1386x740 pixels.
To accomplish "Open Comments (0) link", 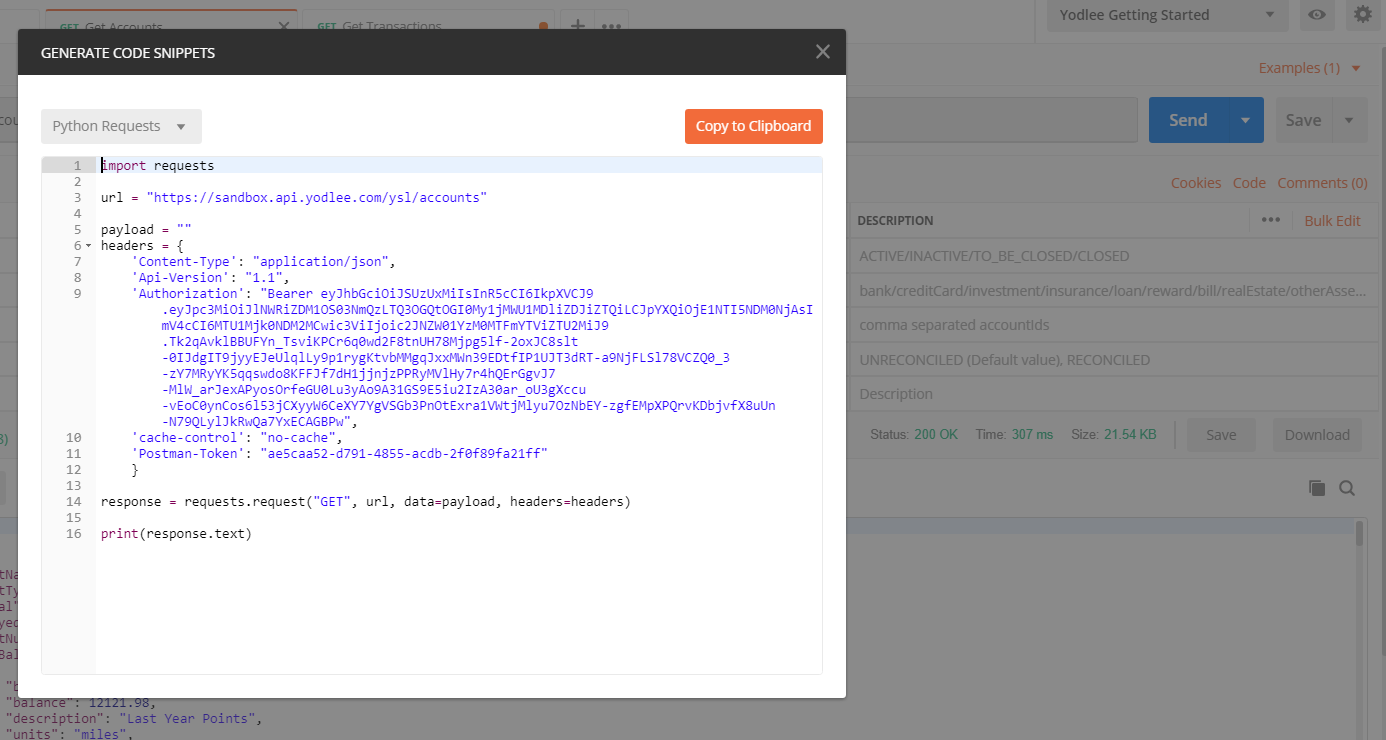I will tap(1322, 183).
